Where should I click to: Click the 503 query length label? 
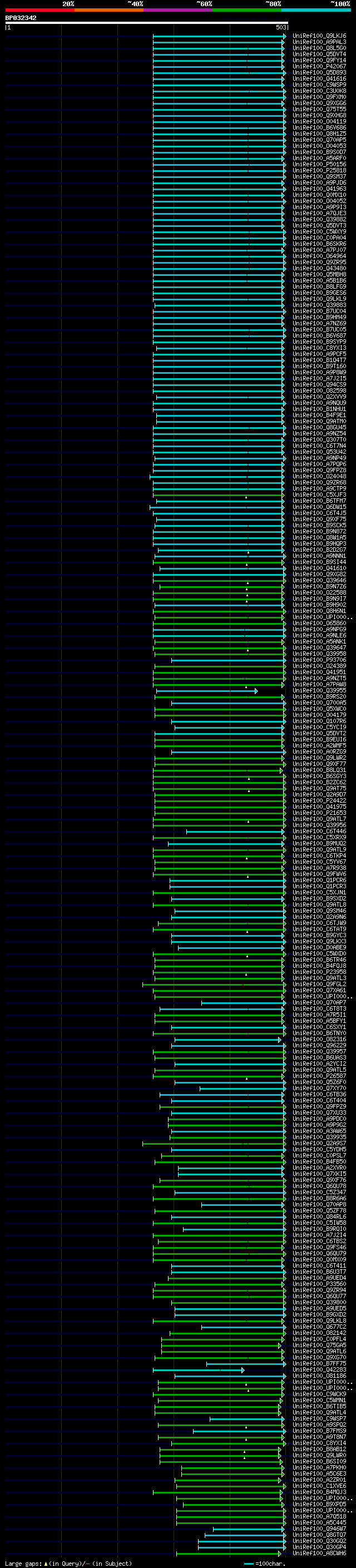(281, 27)
